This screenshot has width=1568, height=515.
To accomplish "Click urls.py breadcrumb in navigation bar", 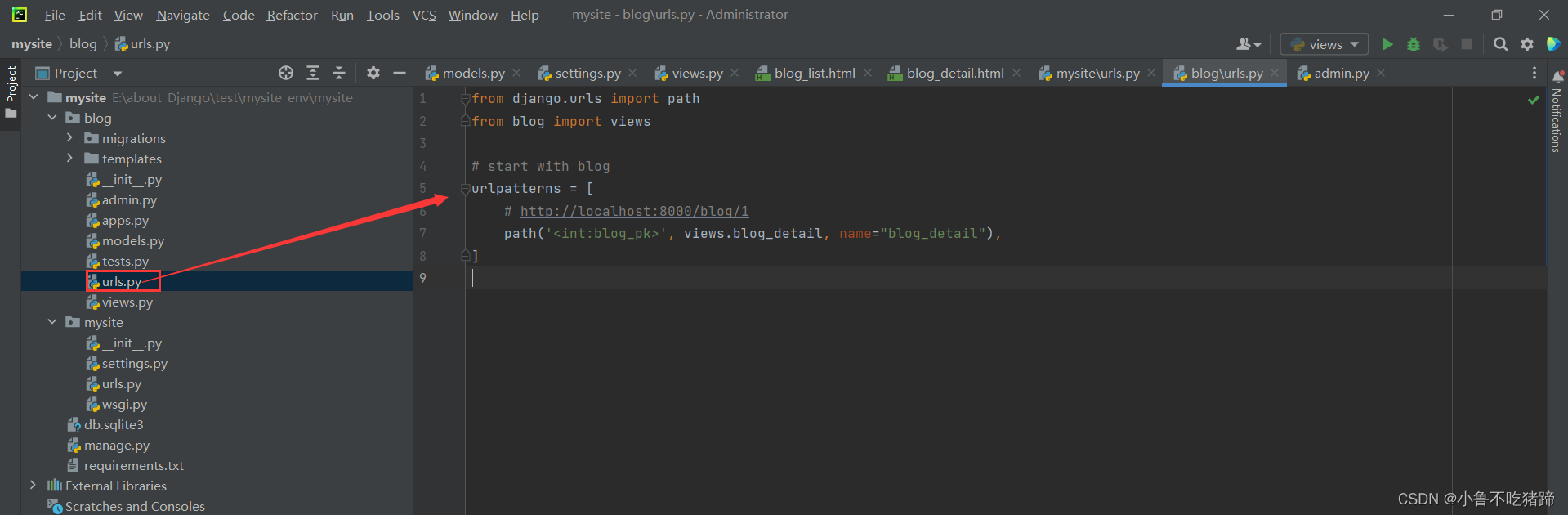I will point(143,44).
